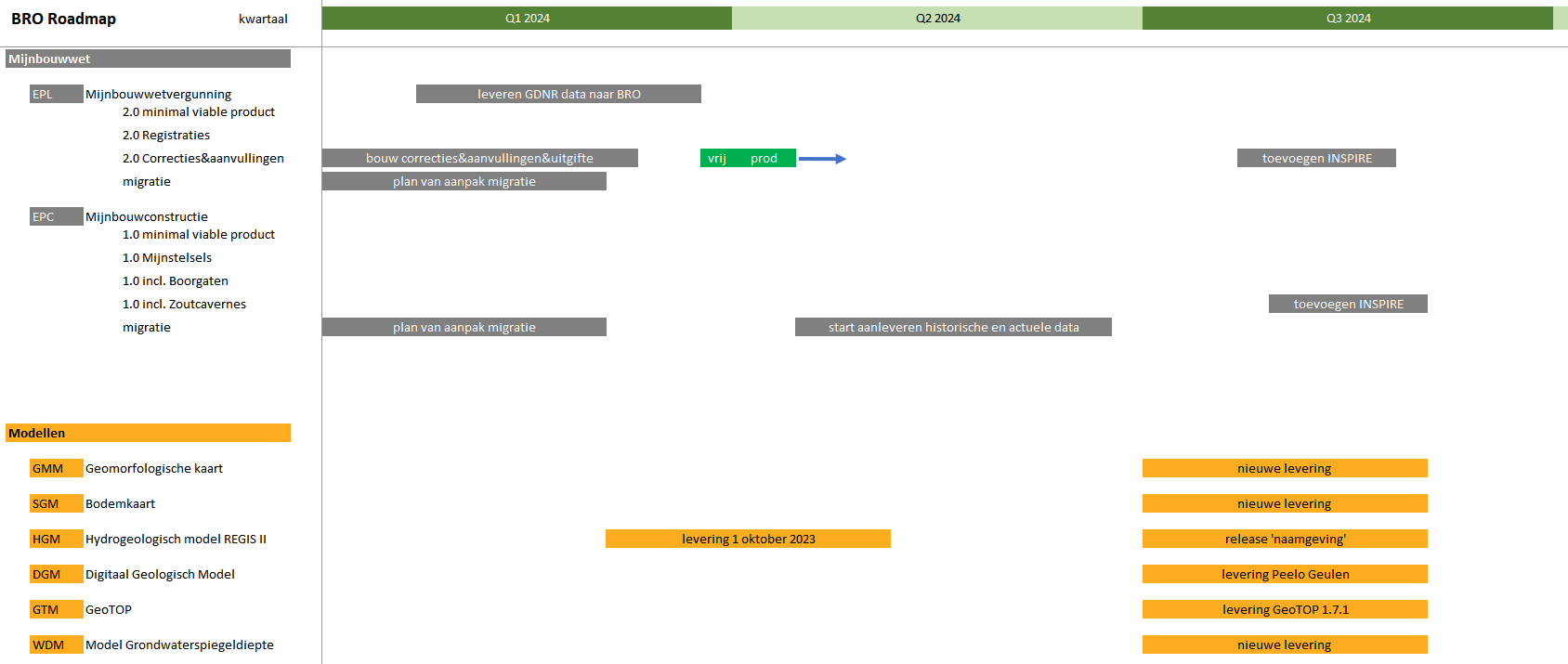This screenshot has width=1568, height=664.
Task: Click the Q3 2024 quarter header
Action: coord(1348,19)
